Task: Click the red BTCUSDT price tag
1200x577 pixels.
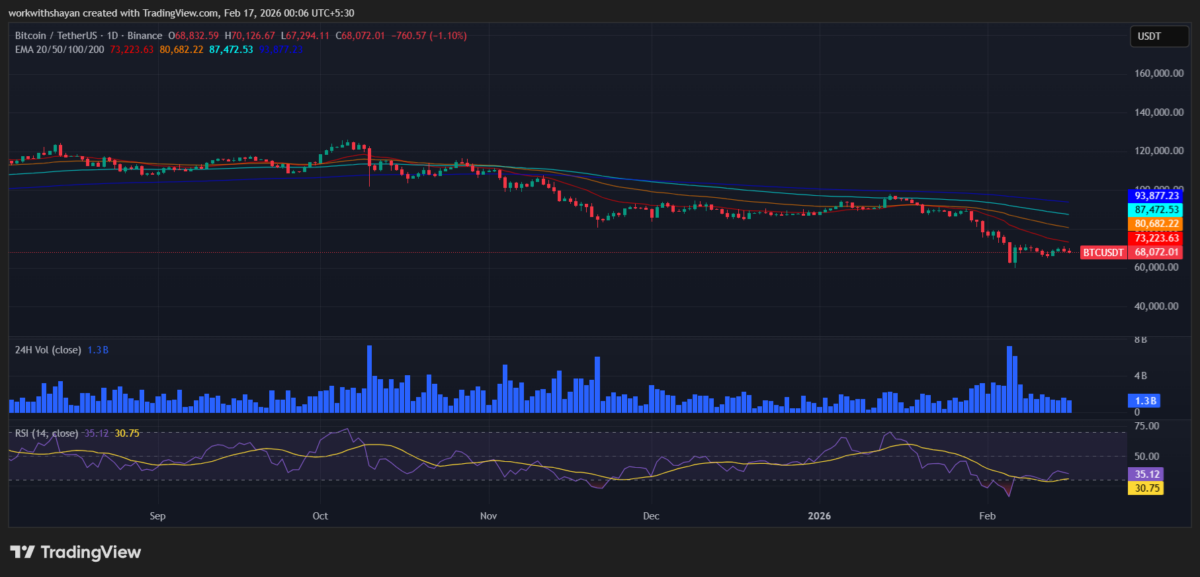Action: pos(1103,253)
